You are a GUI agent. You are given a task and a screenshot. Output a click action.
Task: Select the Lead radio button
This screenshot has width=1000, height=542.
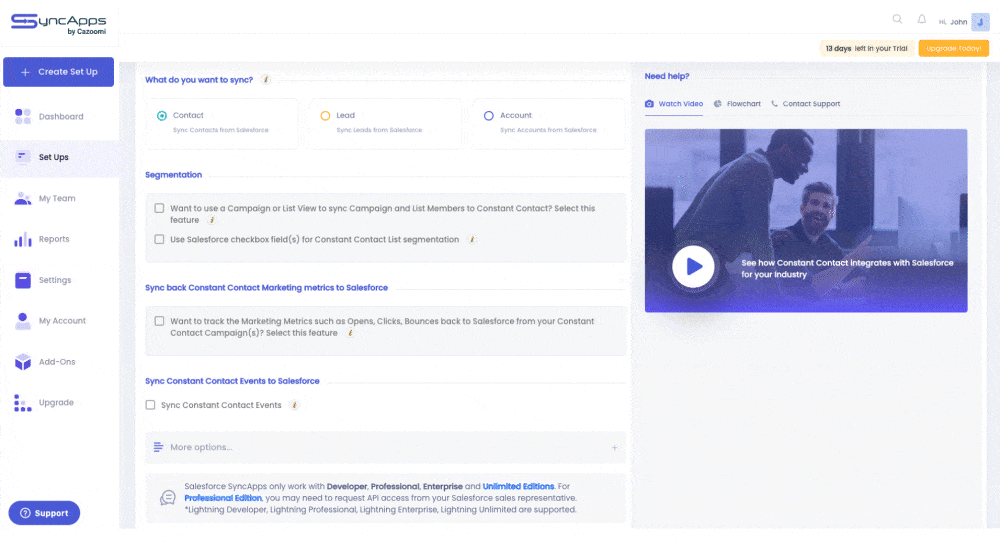click(x=325, y=115)
